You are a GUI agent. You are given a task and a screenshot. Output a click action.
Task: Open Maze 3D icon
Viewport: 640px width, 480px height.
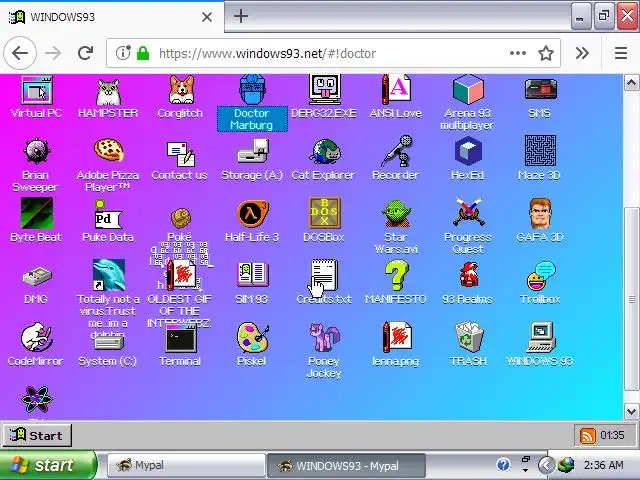click(x=540, y=150)
